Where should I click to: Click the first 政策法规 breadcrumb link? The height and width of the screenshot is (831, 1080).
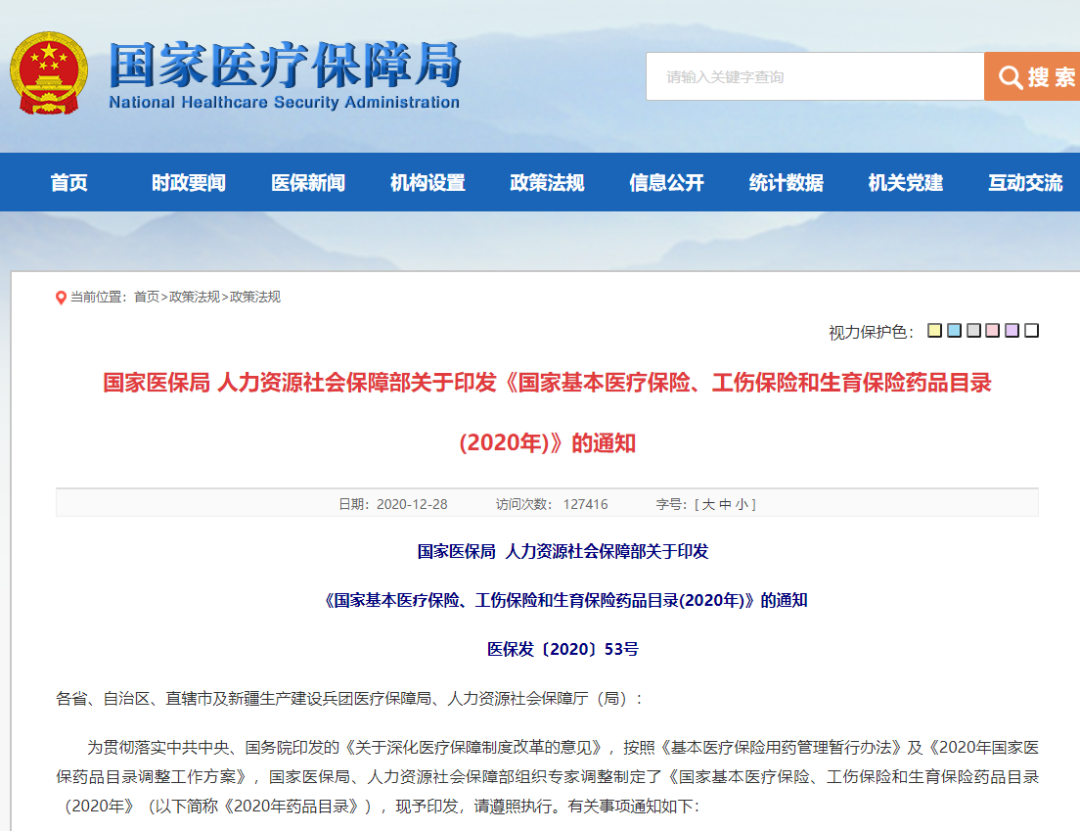click(x=194, y=297)
